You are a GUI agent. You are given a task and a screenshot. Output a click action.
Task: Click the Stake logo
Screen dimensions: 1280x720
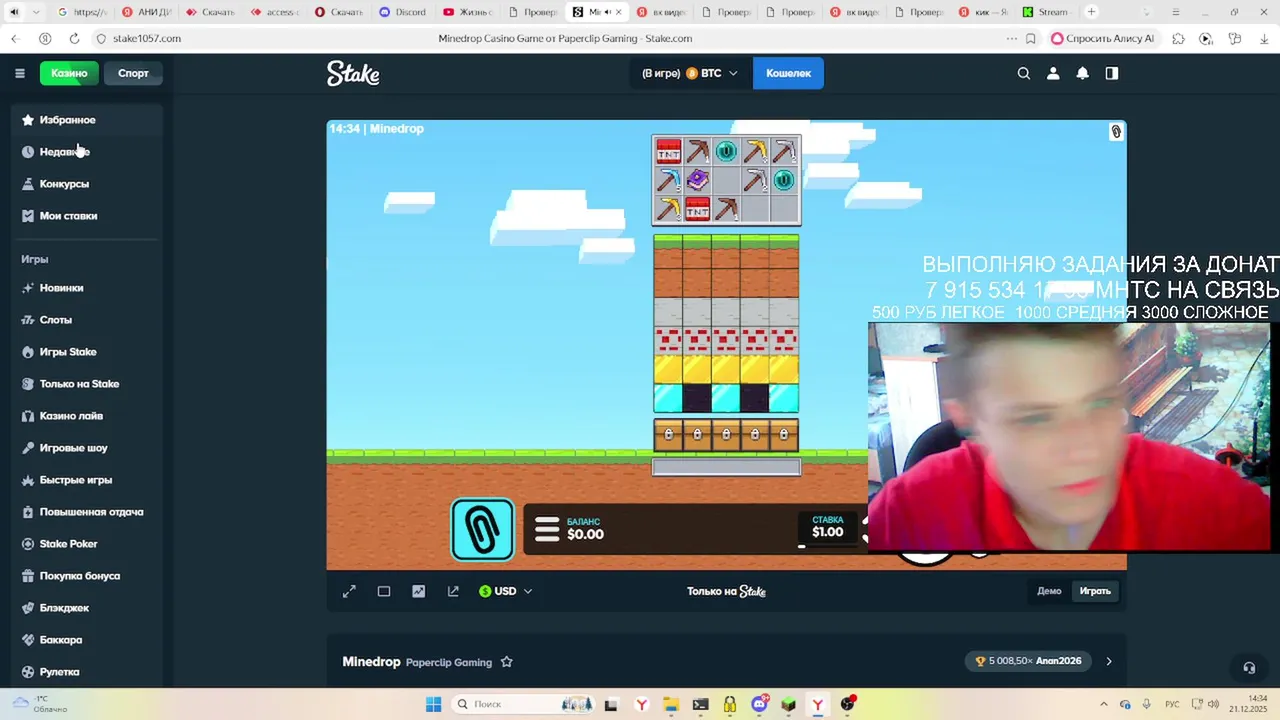click(353, 73)
